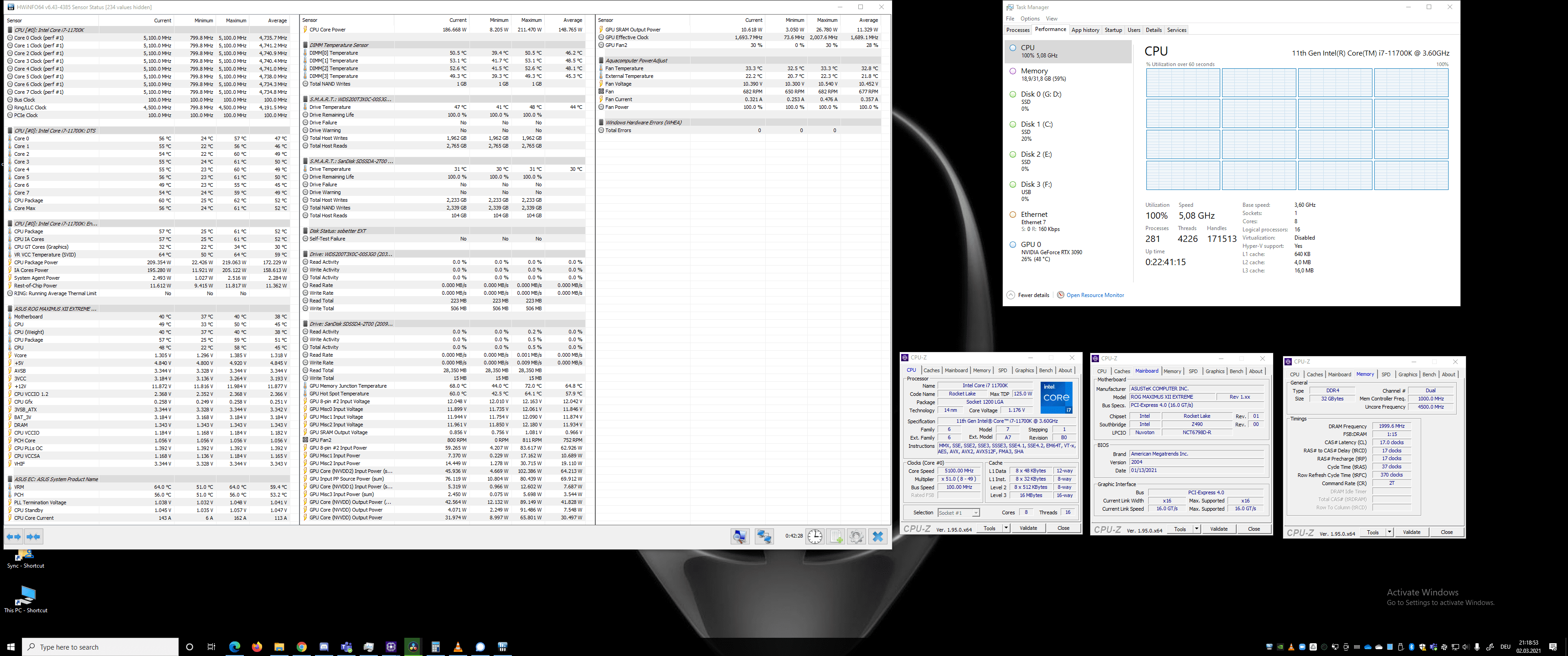Click the Type here to search box
The width and height of the screenshot is (1568, 656).
[100, 647]
